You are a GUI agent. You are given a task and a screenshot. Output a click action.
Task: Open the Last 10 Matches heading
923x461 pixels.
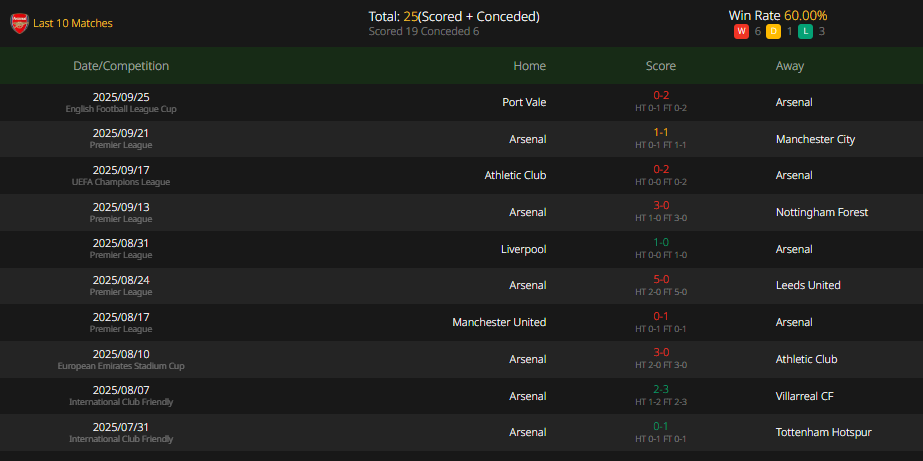[x=73, y=24]
